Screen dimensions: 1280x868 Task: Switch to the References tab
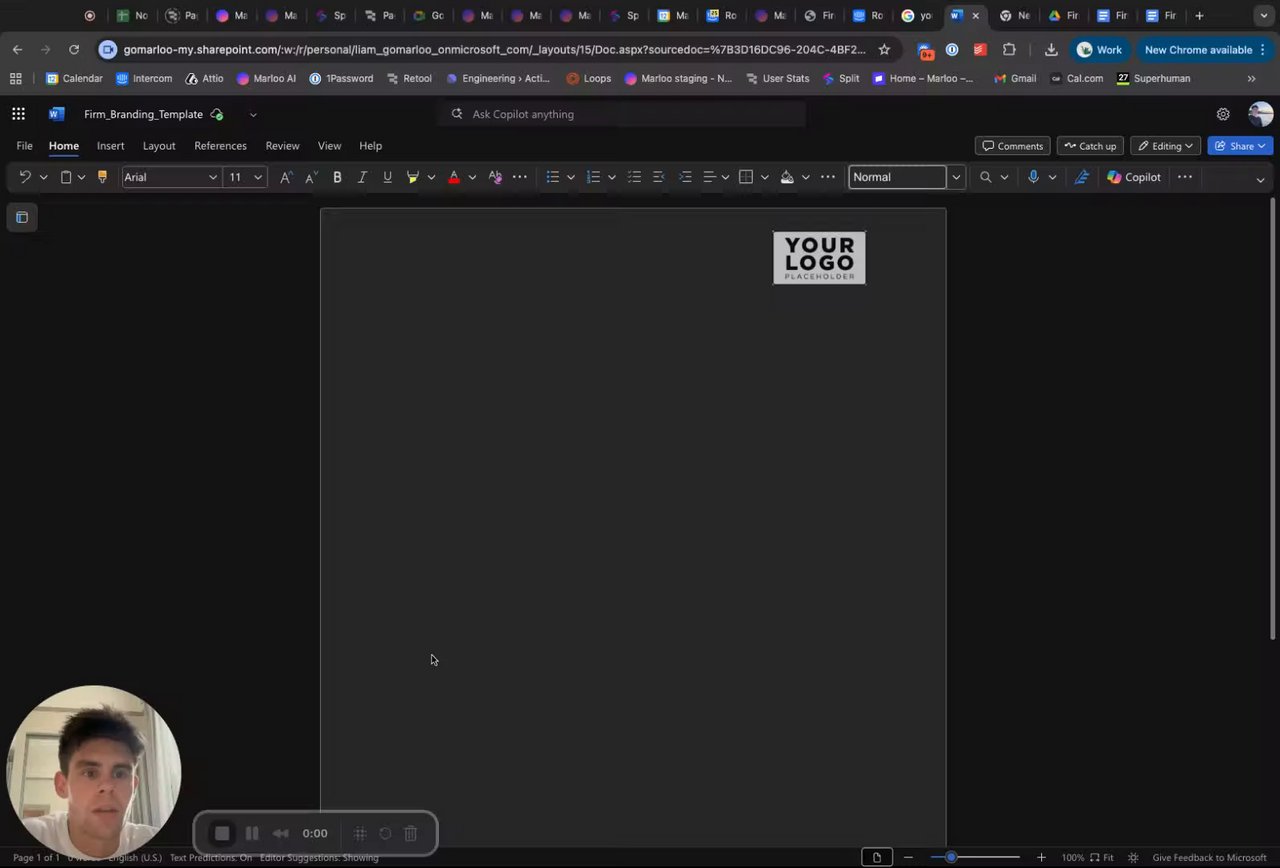pos(220,146)
